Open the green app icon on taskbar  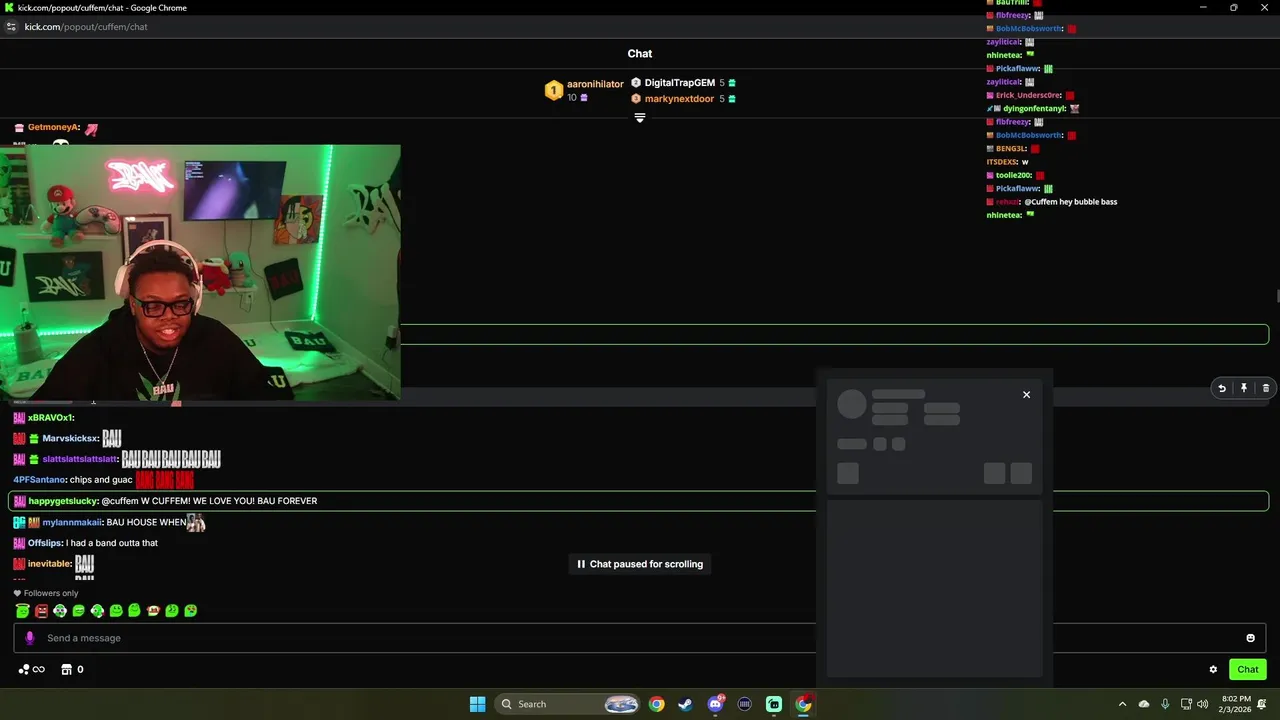(774, 704)
